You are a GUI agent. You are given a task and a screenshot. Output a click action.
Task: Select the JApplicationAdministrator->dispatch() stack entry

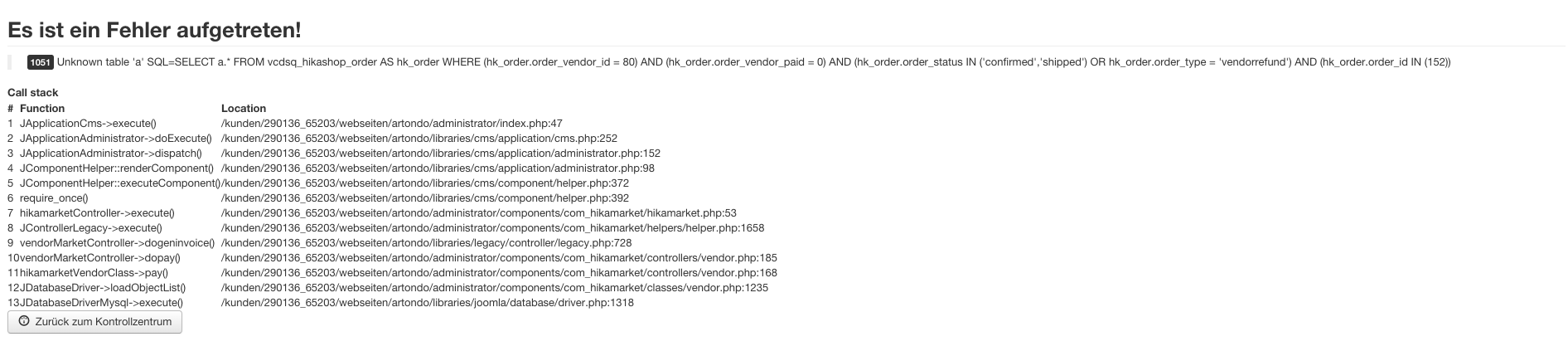(110, 154)
